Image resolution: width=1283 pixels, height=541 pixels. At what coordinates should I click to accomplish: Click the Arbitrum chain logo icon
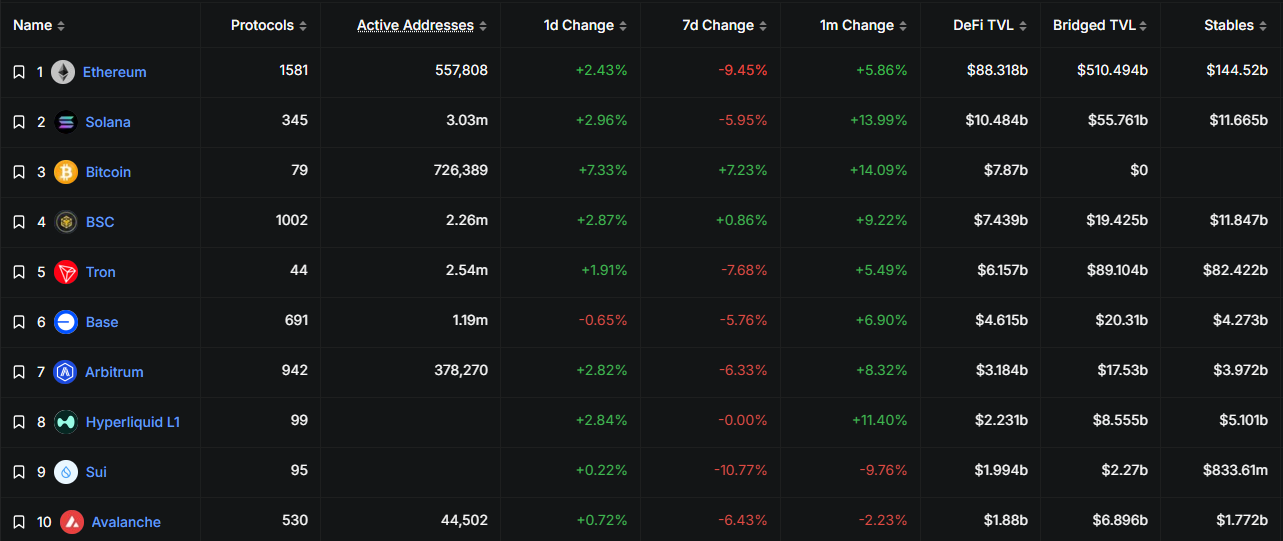tap(66, 372)
